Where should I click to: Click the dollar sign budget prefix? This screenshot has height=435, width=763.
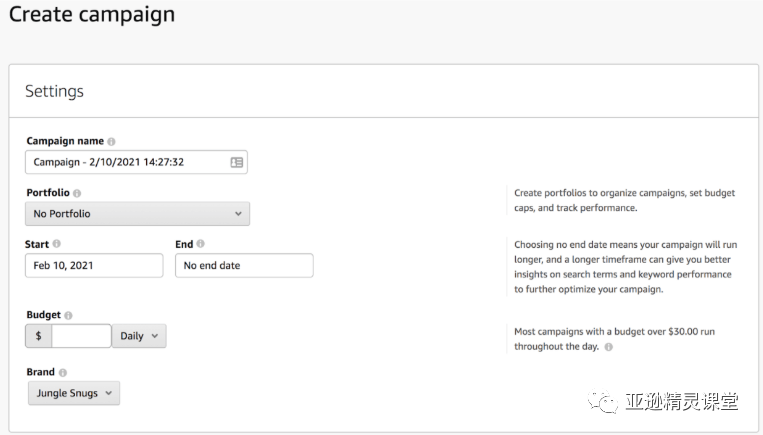38,336
